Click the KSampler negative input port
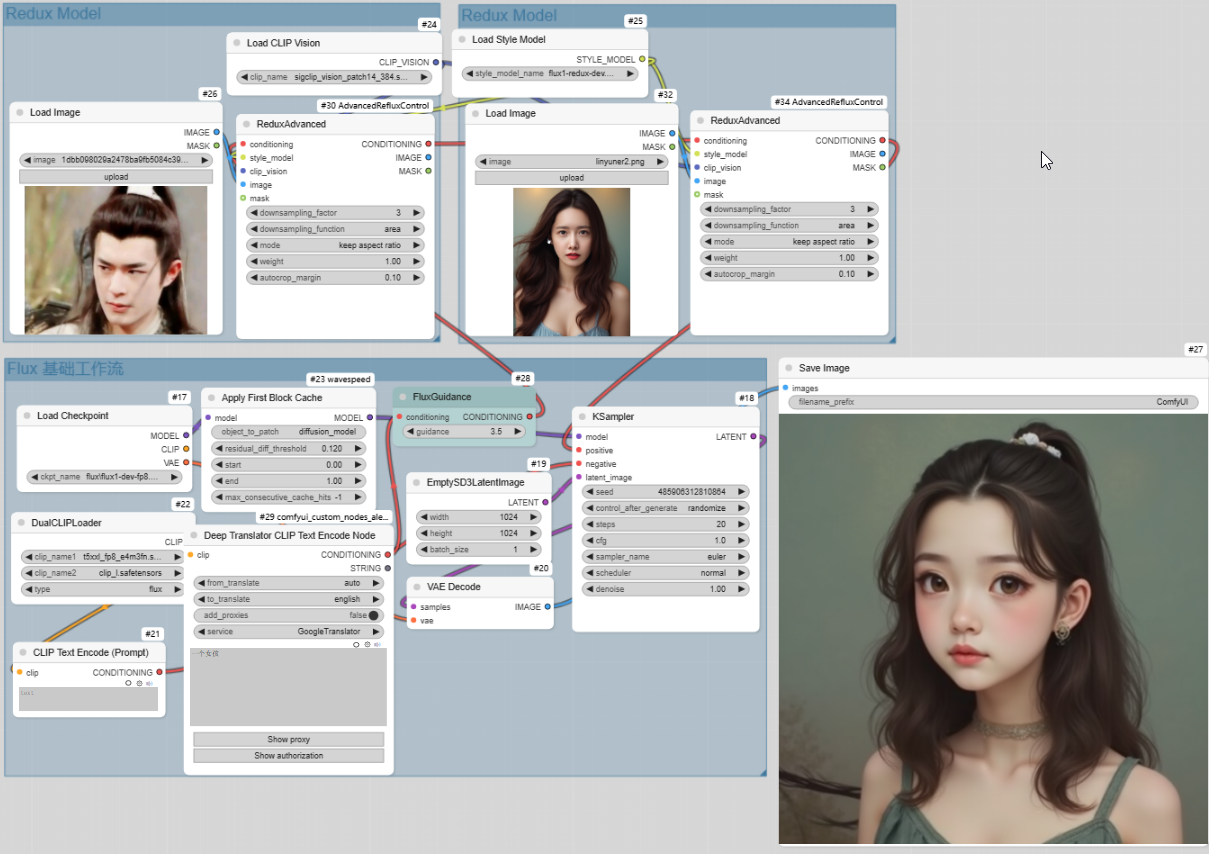 tap(578, 464)
